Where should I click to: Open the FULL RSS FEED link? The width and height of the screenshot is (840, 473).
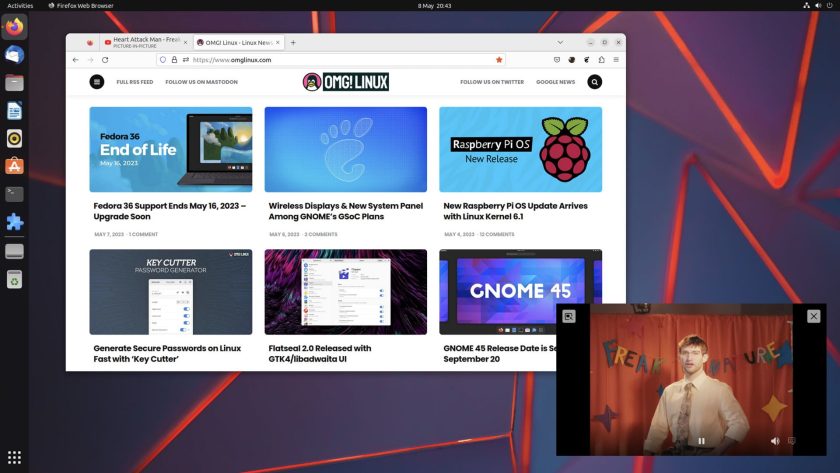pyautogui.click(x=135, y=82)
